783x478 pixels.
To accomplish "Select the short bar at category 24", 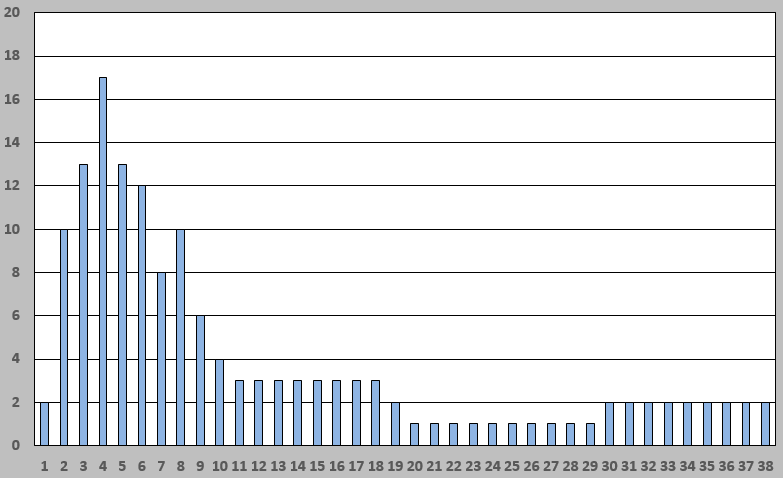I will [492, 434].
